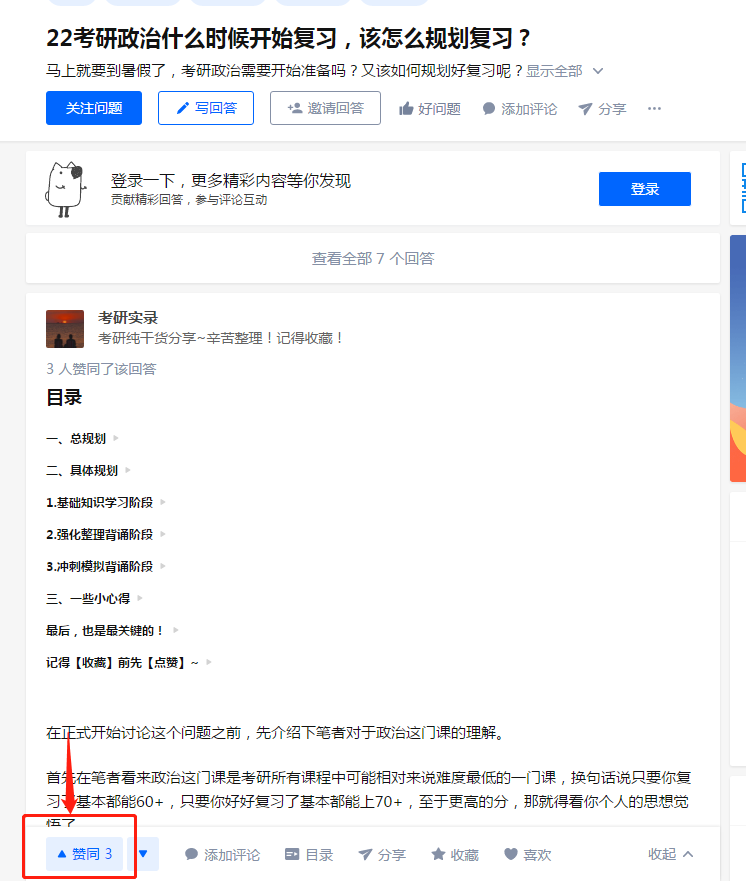
Task: Click the 邀请回答 invite button
Action: tap(325, 108)
